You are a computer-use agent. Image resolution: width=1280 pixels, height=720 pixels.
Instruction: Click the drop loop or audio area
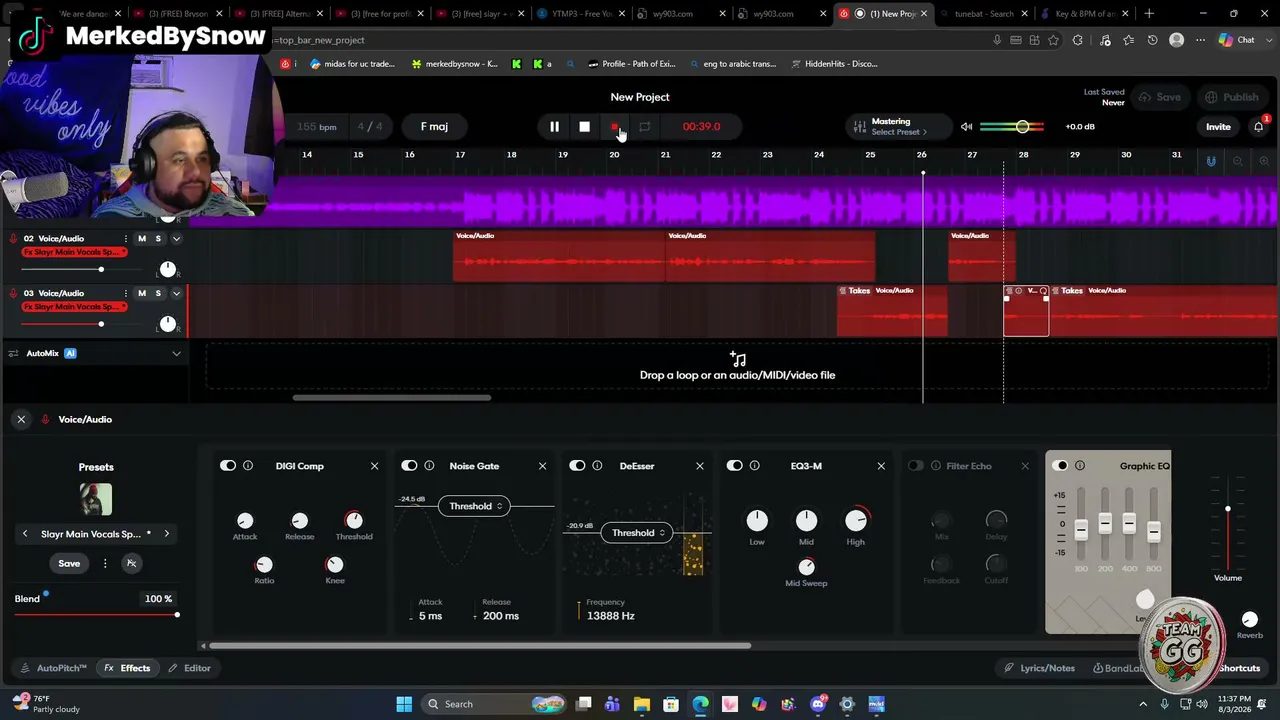click(x=737, y=367)
